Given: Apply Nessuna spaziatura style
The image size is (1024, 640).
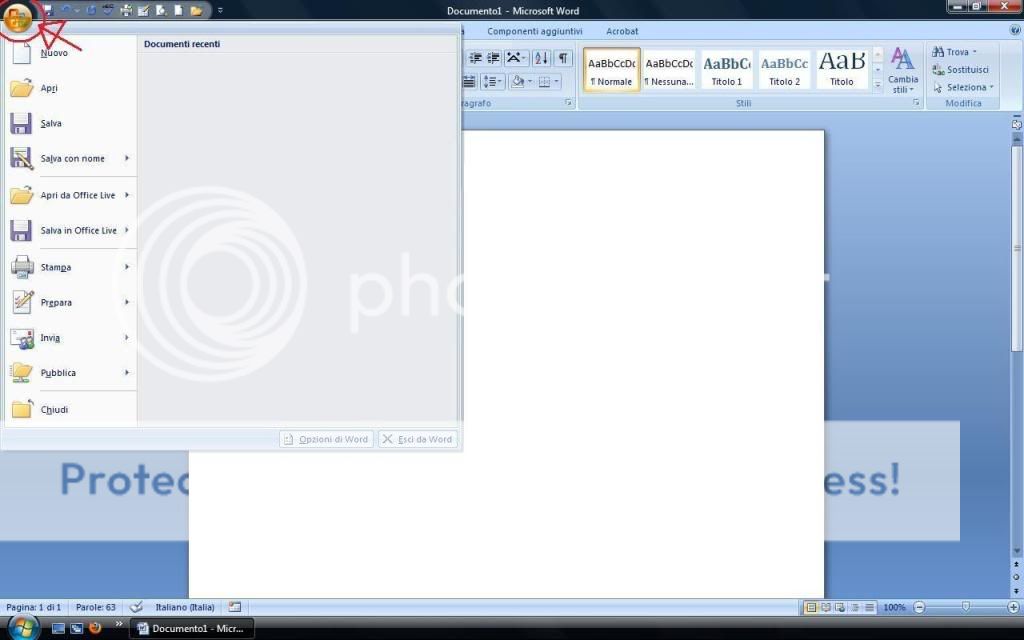Looking at the screenshot, I should tap(669, 70).
